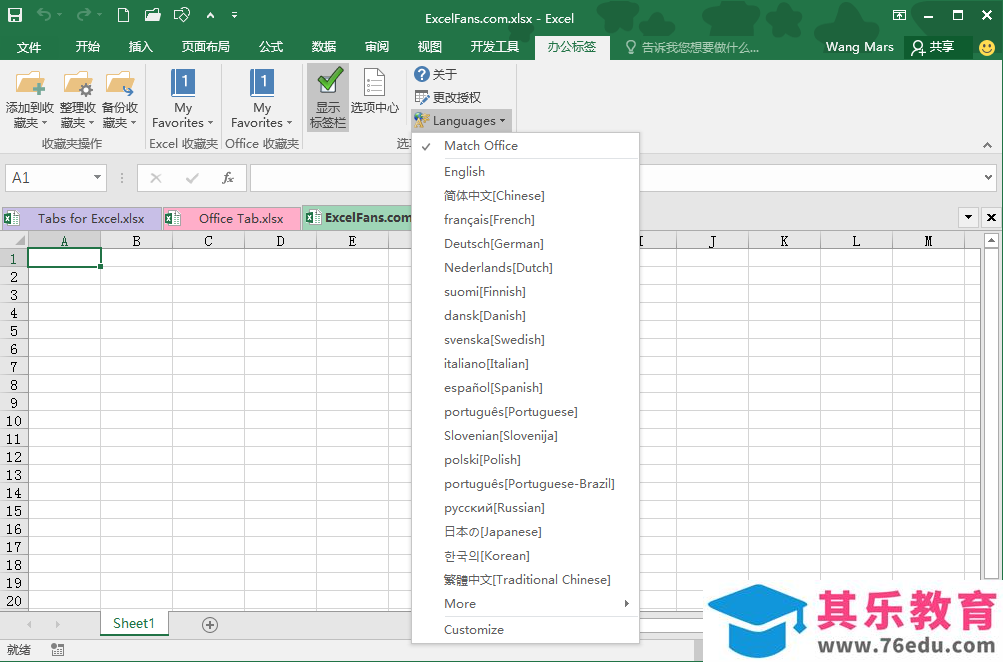Image resolution: width=1003 pixels, height=662 pixels.
Task: Click column header B
Action: (136, 241)
